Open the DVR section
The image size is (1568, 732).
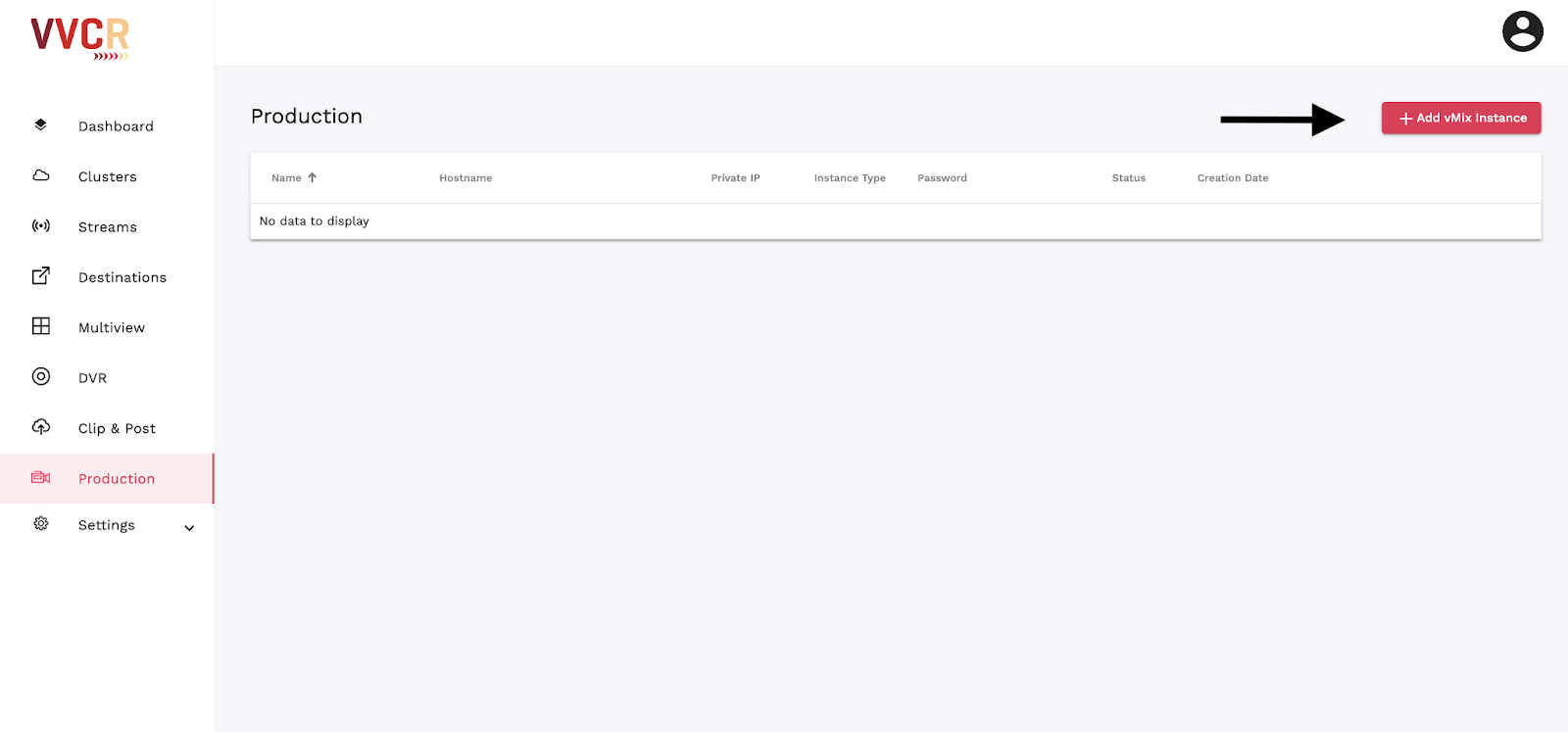[x=93, y=377]
